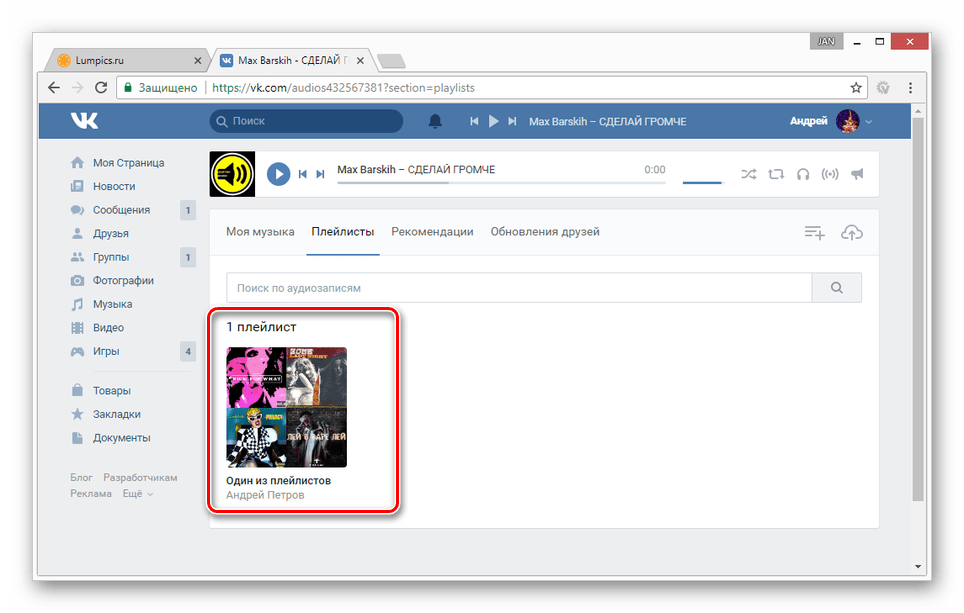
Task: Toggle shuffle in the audio player
Action: [748, 174]
